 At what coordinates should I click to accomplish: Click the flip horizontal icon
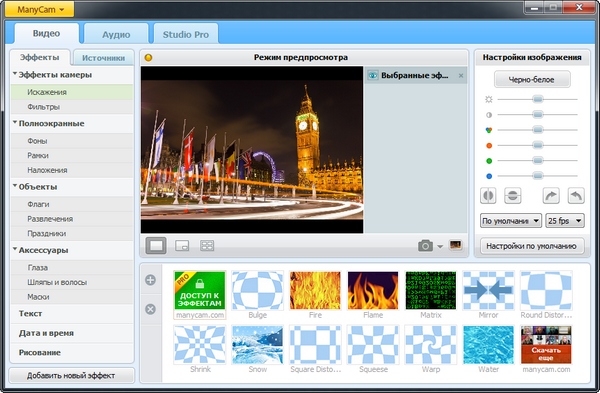488,196
